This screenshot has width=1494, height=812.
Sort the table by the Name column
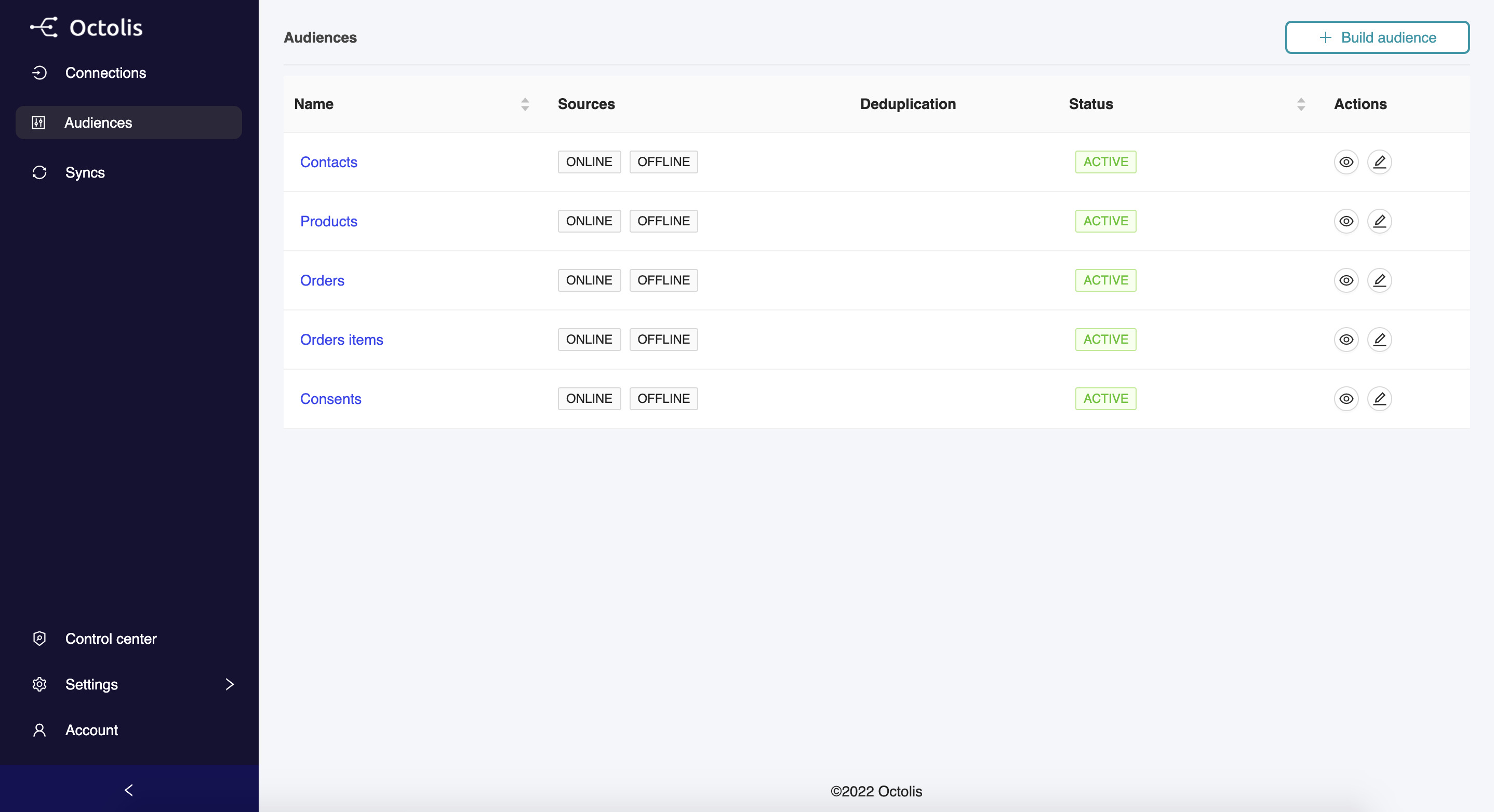525,104
